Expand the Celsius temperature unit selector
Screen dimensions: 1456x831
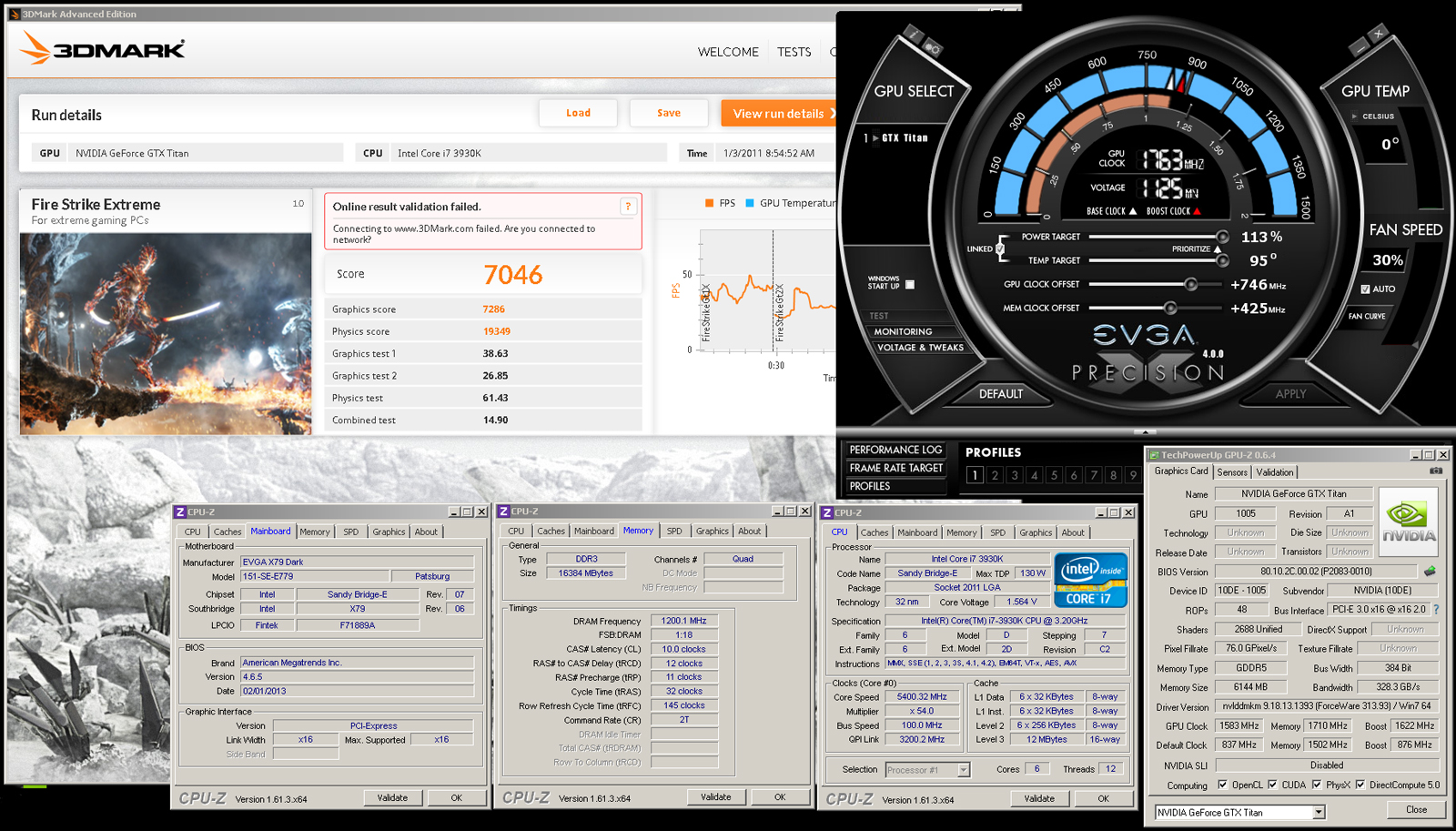(x=1355, y=117)
